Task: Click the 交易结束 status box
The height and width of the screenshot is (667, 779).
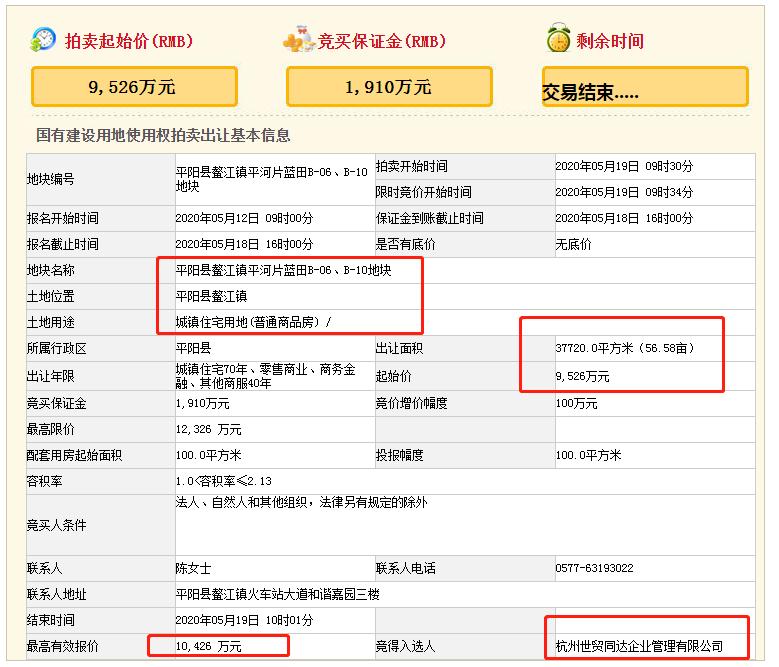Action: click(645, 87)
